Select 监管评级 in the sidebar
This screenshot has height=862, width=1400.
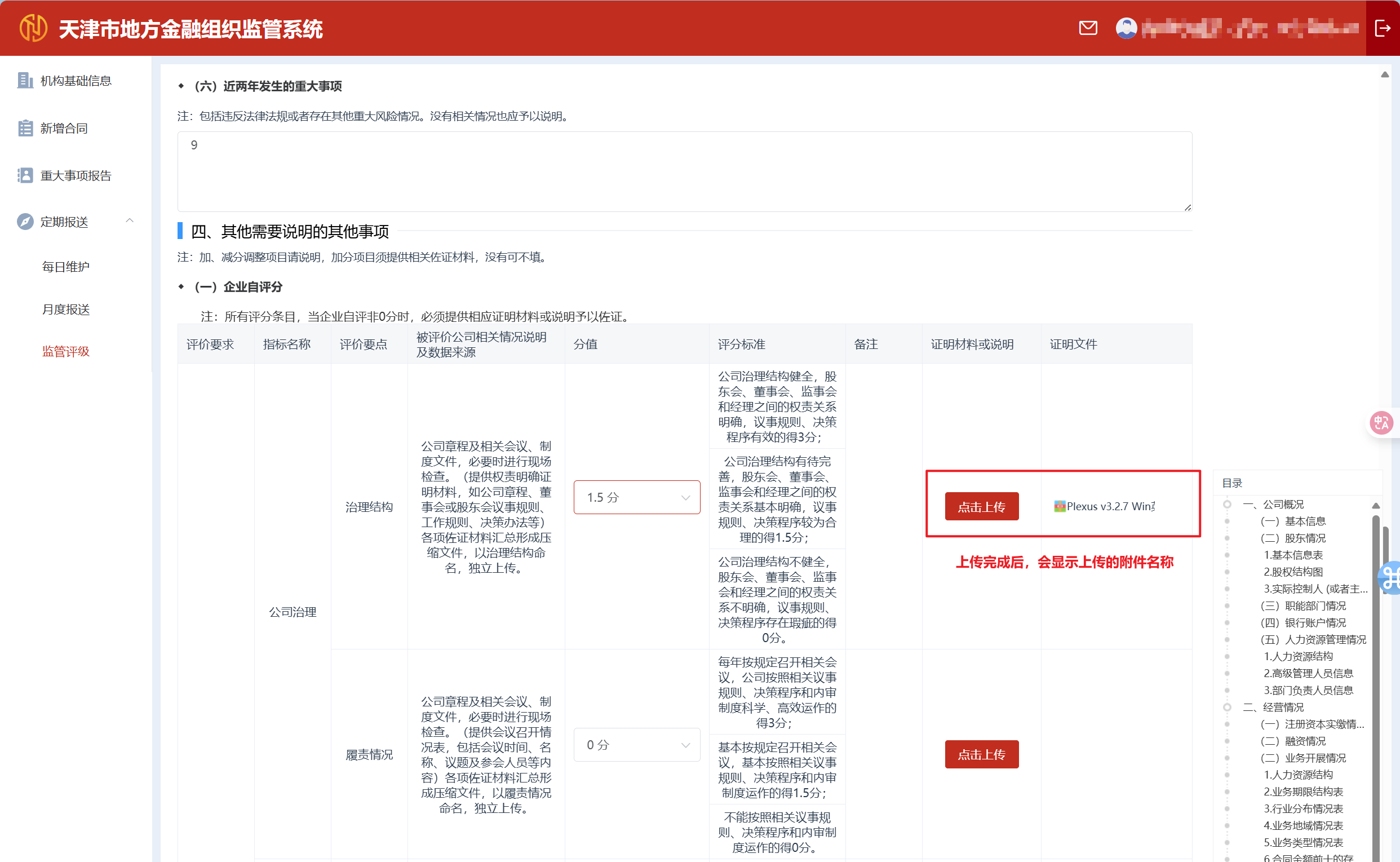click(66, 351)
